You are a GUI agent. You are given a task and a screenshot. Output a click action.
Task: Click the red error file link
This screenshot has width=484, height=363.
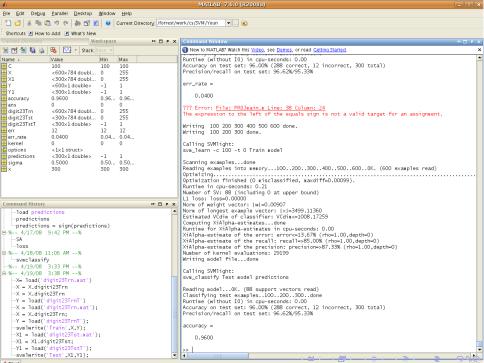tap(270, 108)
